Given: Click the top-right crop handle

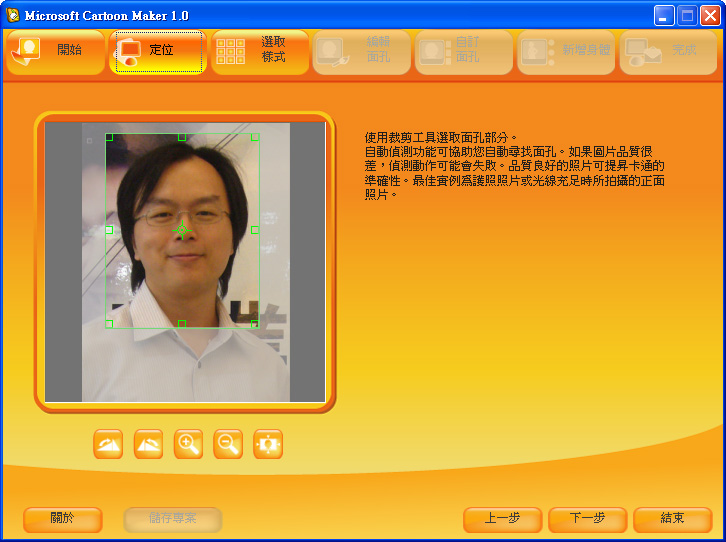Looking at the screenshot, I should [255, 137].
